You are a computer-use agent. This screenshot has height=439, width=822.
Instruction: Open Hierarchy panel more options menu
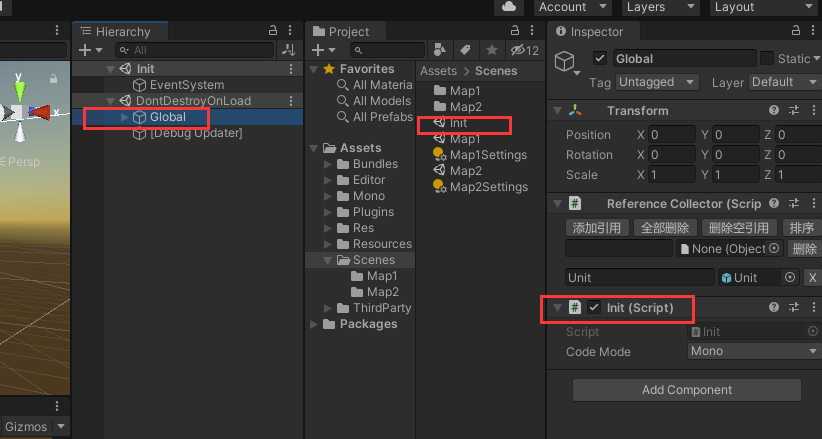pos(290,30)
